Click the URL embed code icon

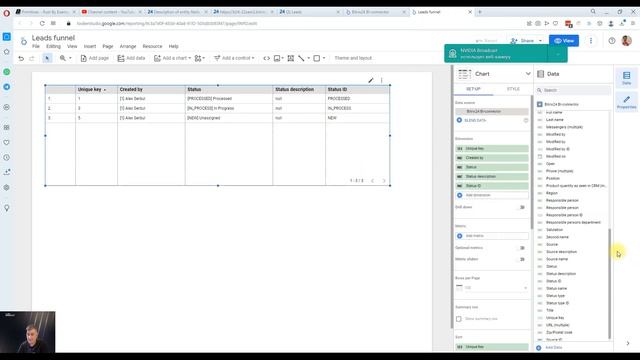pyautogui.click(x=267, y=58)
